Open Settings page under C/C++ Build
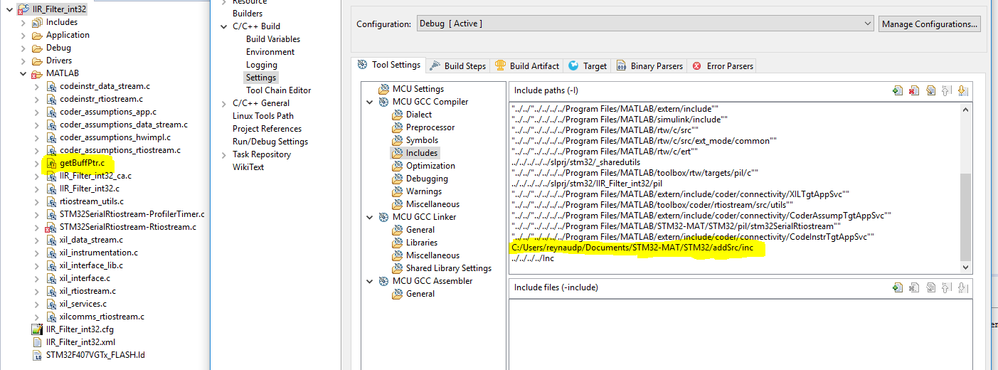The width and height of the screenshot is (998, 370). tap(261, 77)
